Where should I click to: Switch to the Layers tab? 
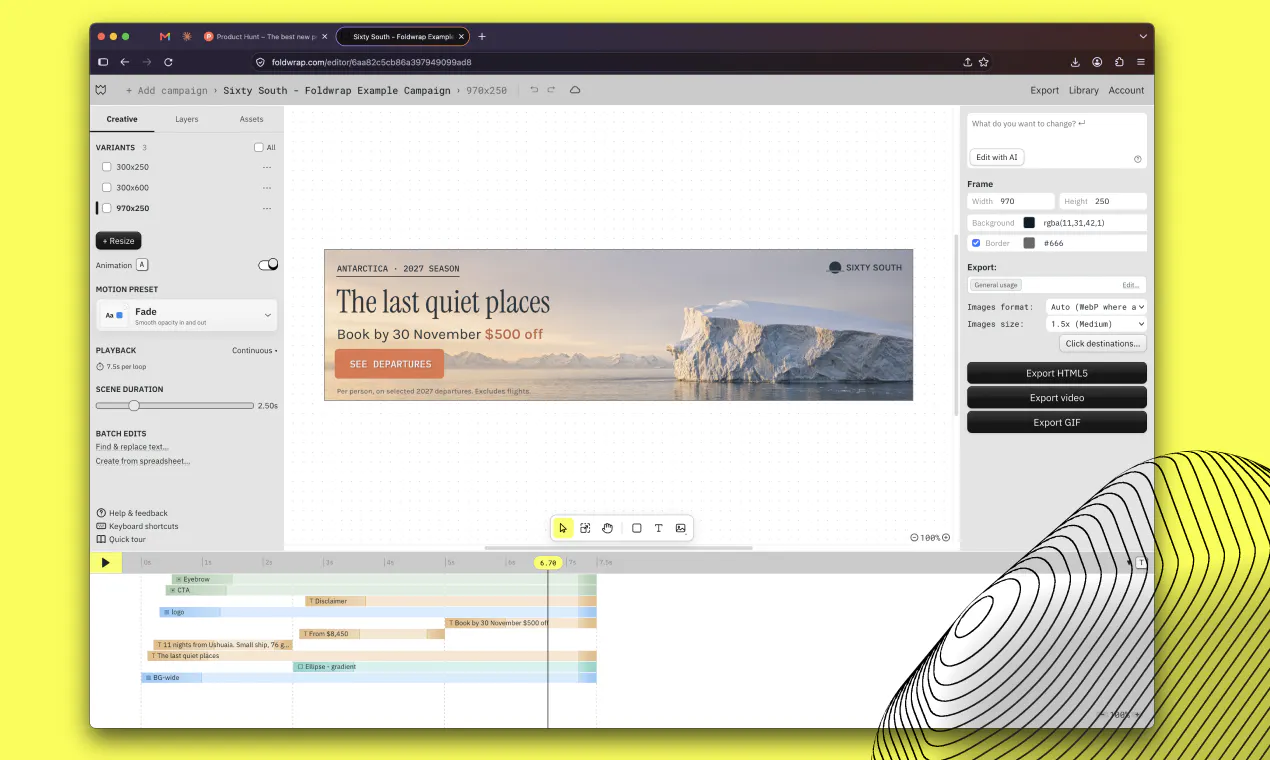(187, 119)
